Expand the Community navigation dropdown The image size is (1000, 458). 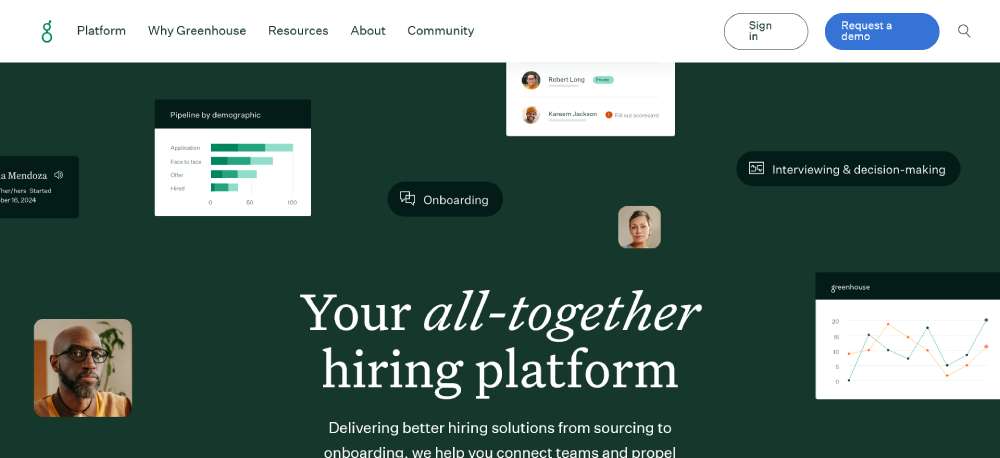coord(441,31)
